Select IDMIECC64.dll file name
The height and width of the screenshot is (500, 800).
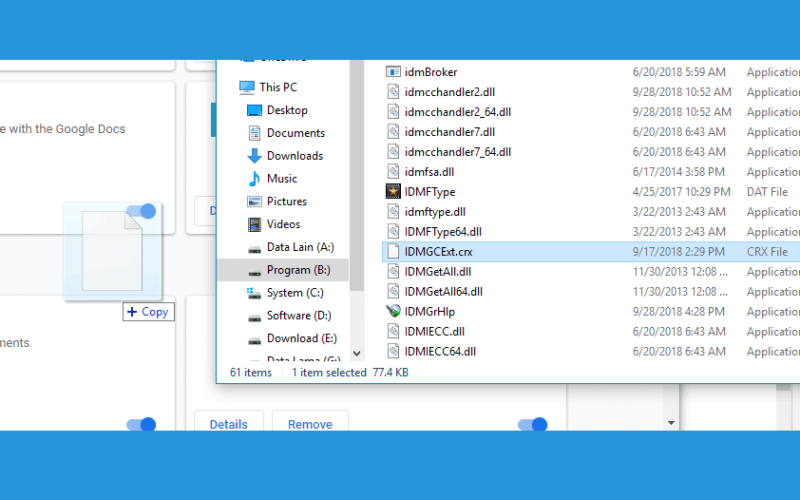(440, 351)
